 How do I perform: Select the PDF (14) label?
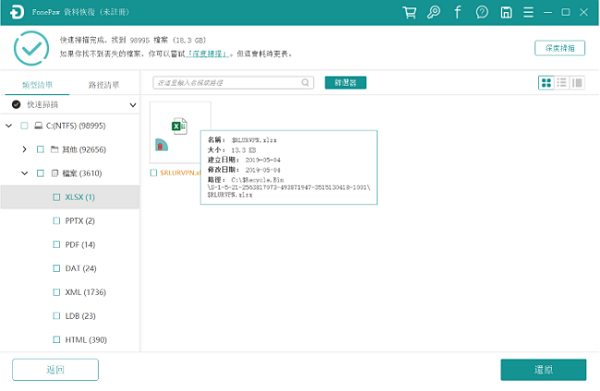(x=80, y=244)
